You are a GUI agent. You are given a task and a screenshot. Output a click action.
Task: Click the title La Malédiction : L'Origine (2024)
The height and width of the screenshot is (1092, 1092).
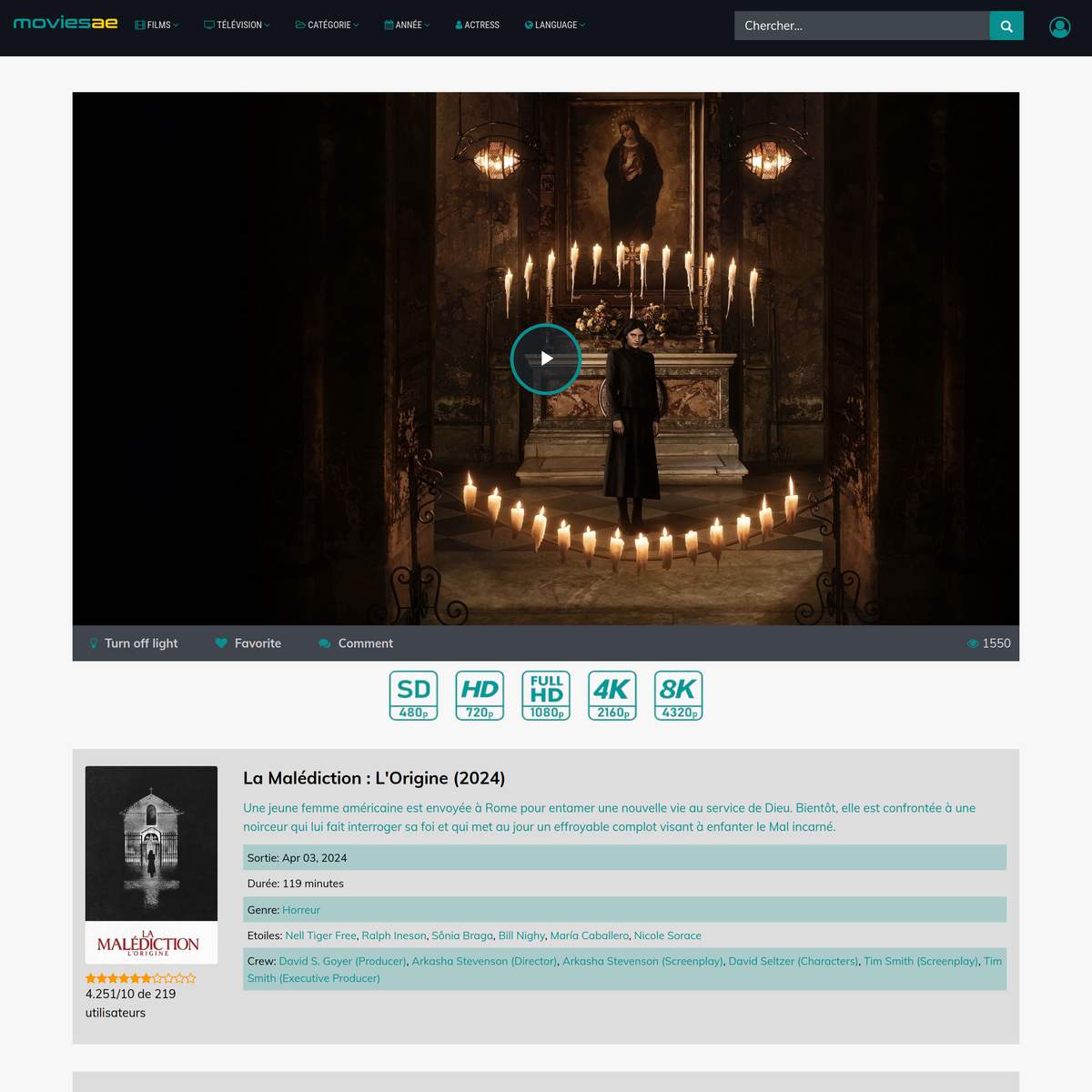click(374, 778)
